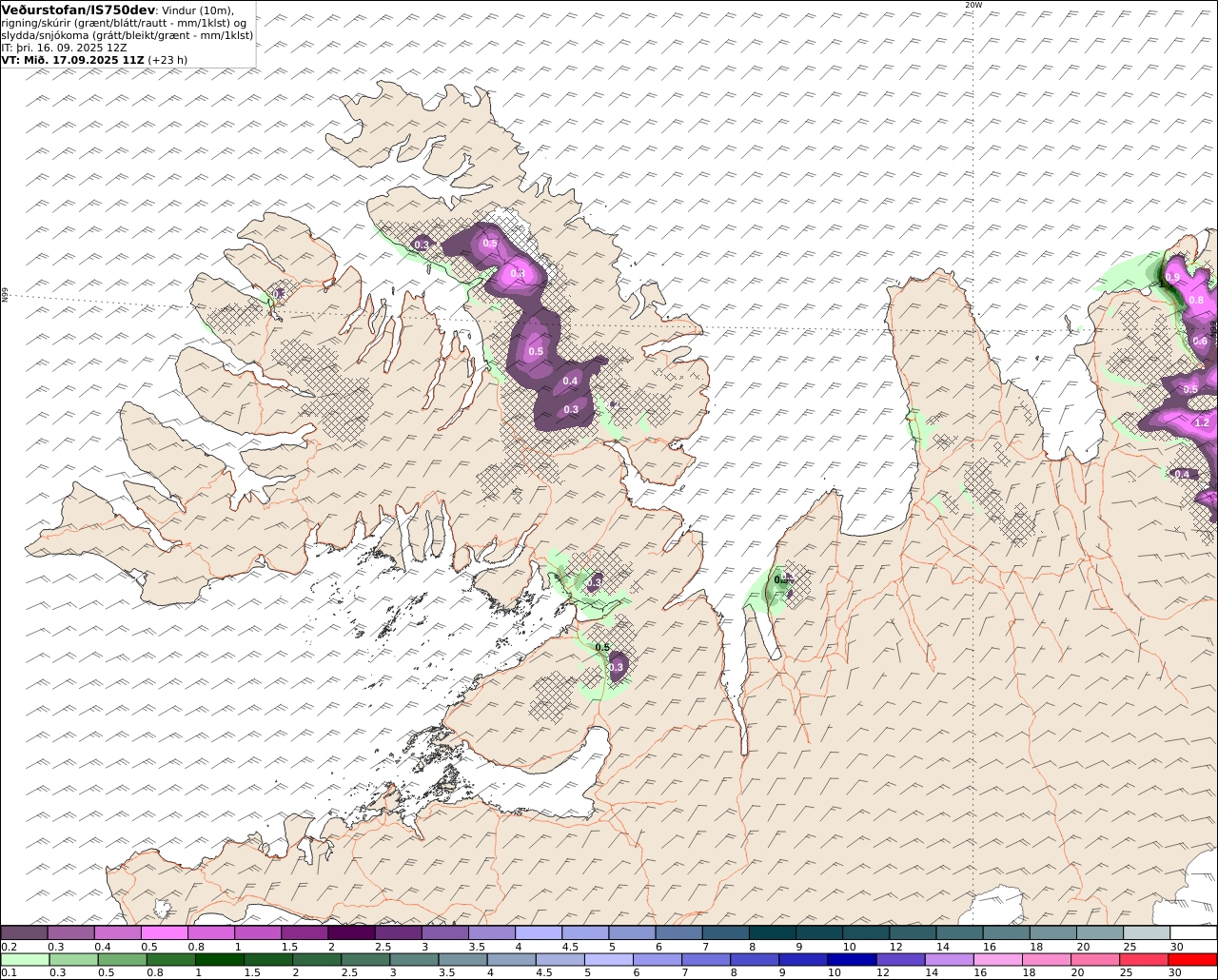Select the violet 12 swatch in the lower legend
The image size is (1218, 980).
click(900, 959)
